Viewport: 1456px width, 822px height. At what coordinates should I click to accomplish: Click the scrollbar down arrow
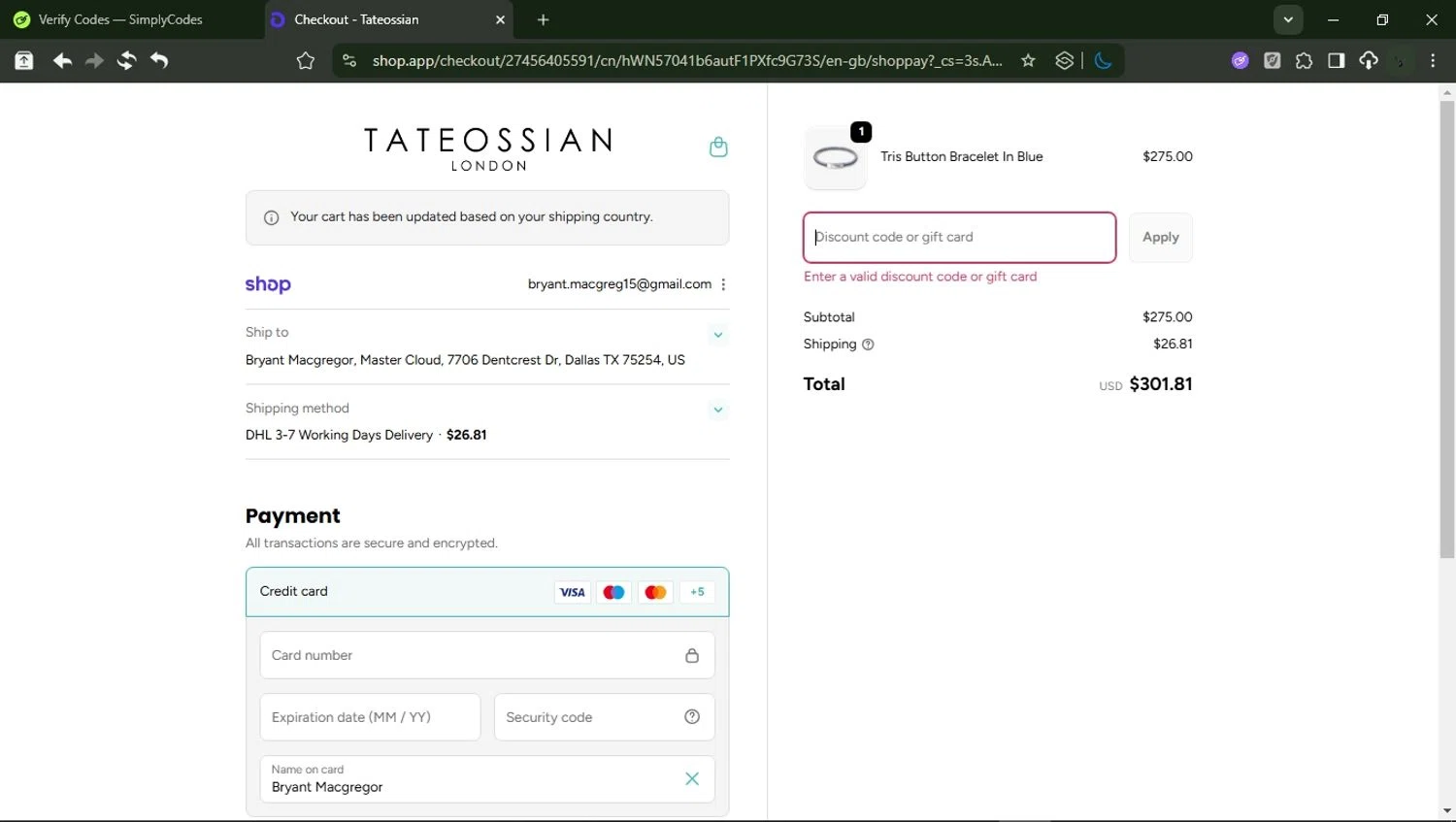(x=1447, y=810)
